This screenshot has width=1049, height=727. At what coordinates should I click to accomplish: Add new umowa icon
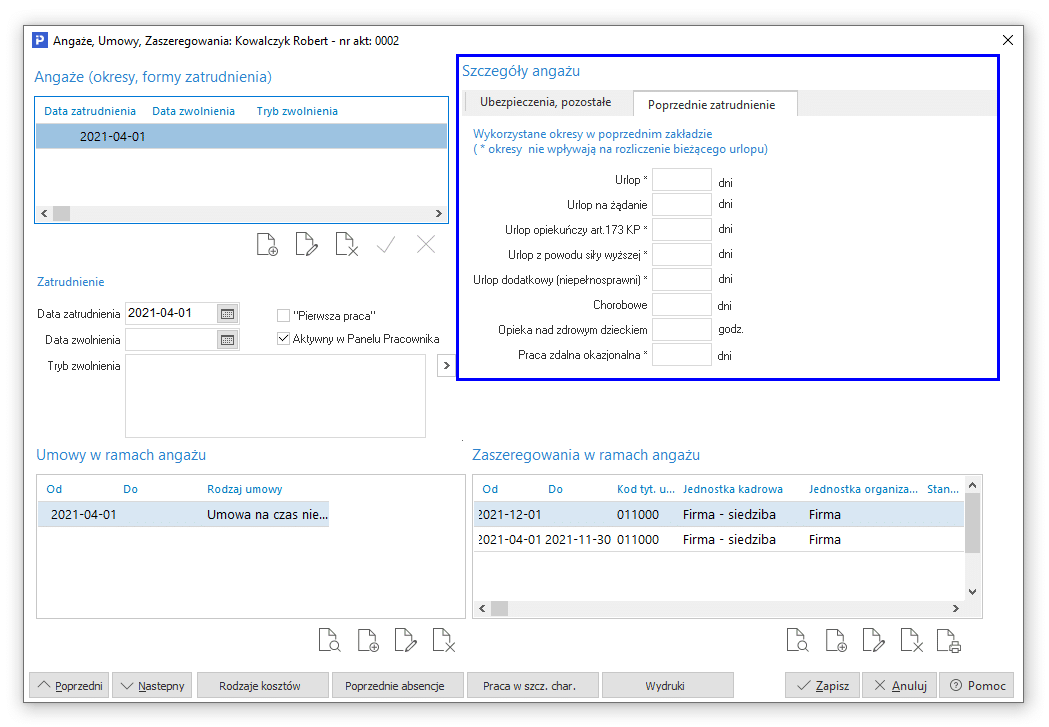pos(368,640)
